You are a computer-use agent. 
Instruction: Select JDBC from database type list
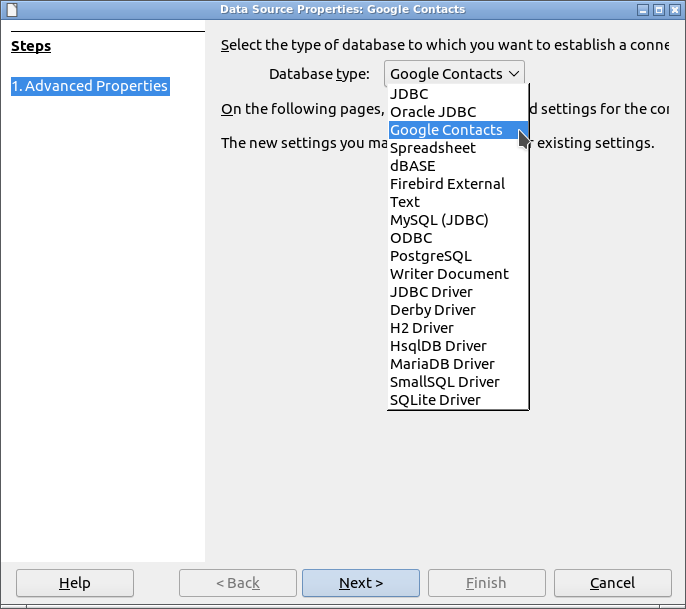pos(458,94)
